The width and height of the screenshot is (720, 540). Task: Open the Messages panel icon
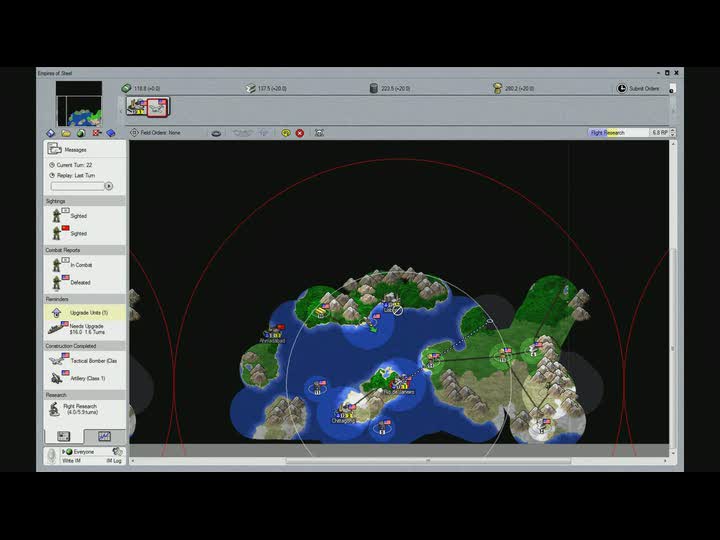point(54,149)
